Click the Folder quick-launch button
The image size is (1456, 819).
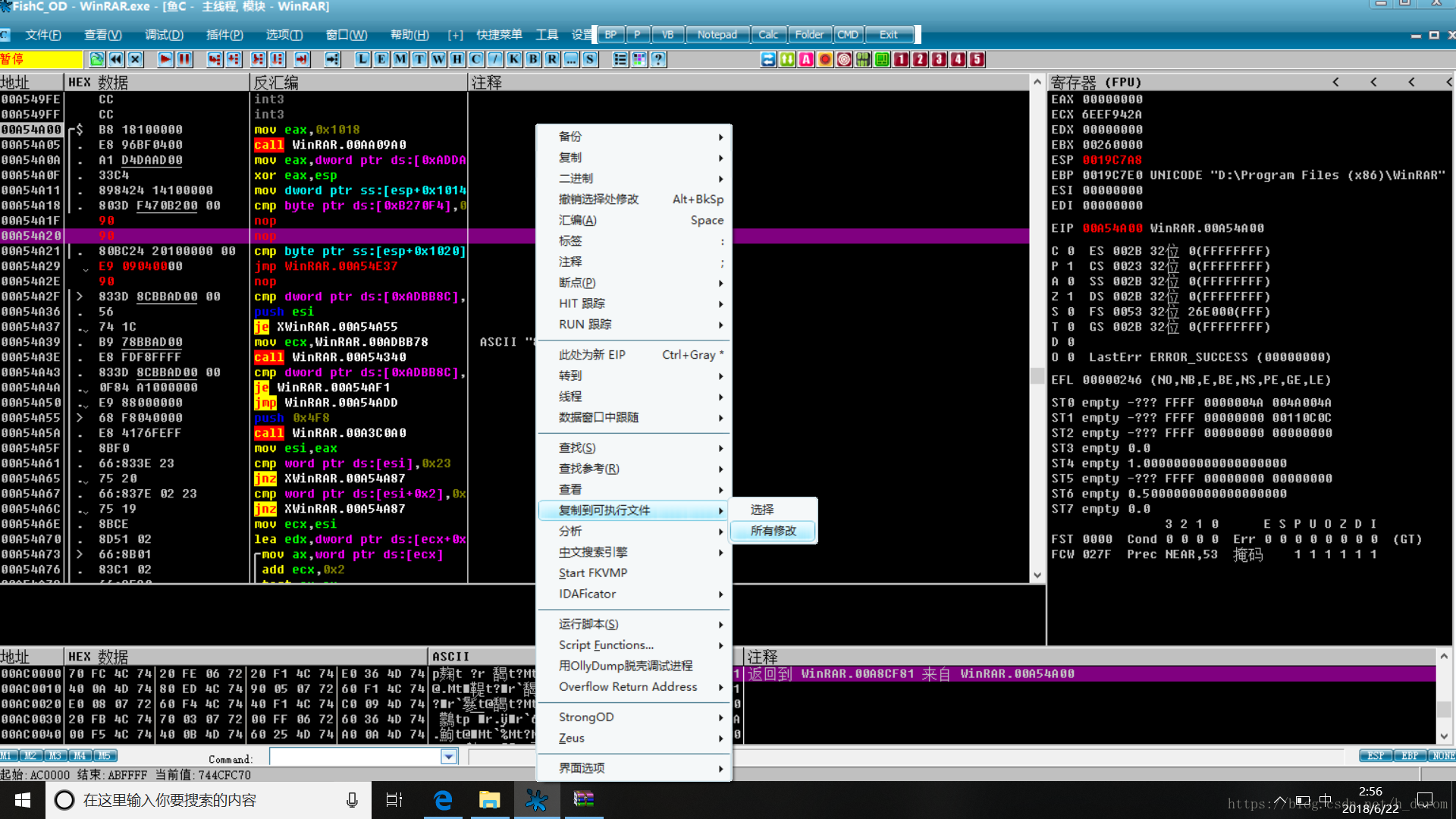(x=809, y=35)
